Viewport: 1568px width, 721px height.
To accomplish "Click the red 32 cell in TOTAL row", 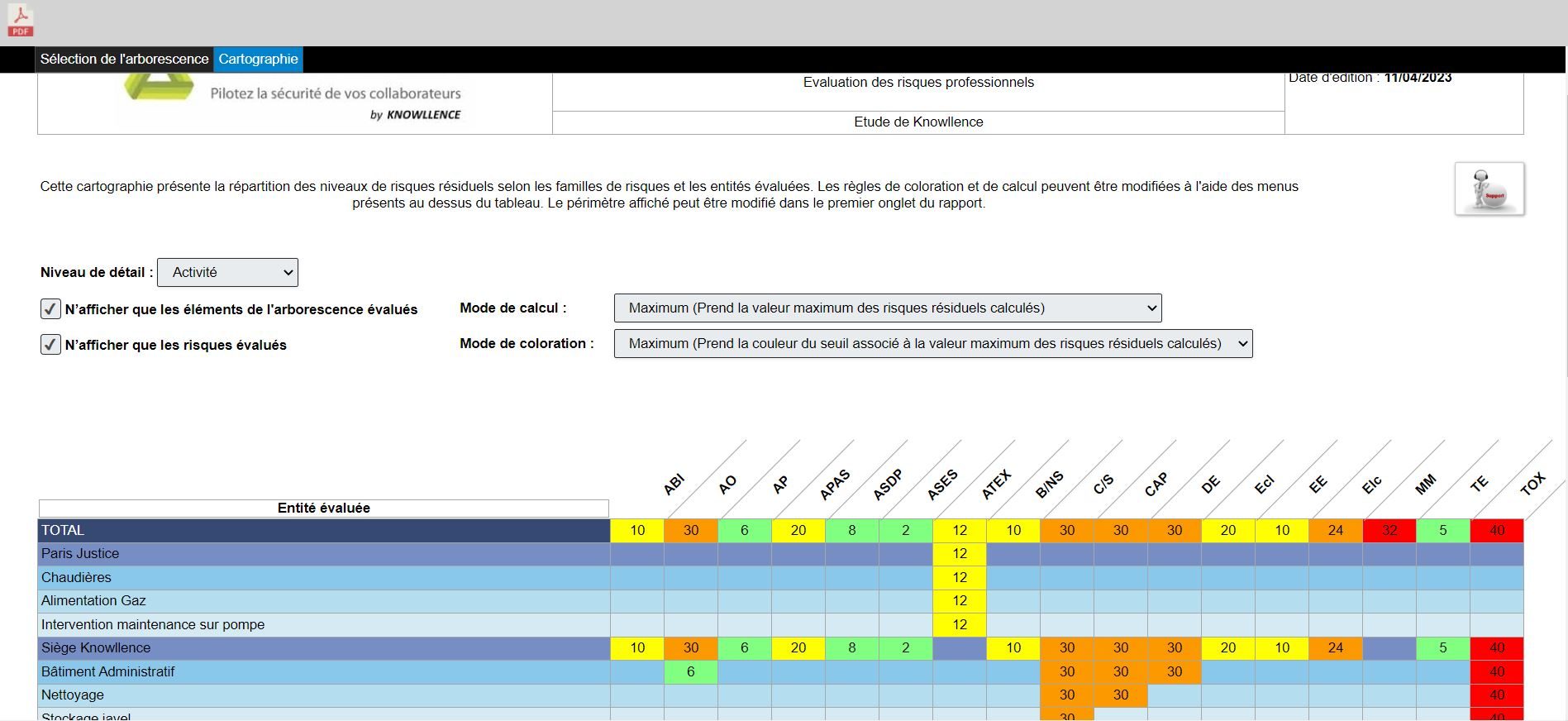I will pos(1389,530).
